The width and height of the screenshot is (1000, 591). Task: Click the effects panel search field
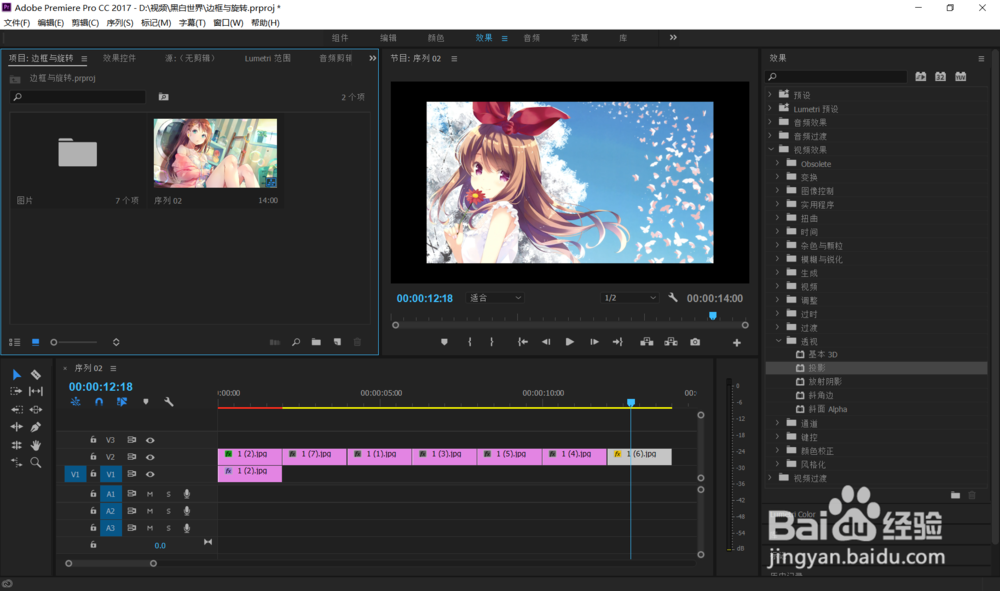(836, 77)
